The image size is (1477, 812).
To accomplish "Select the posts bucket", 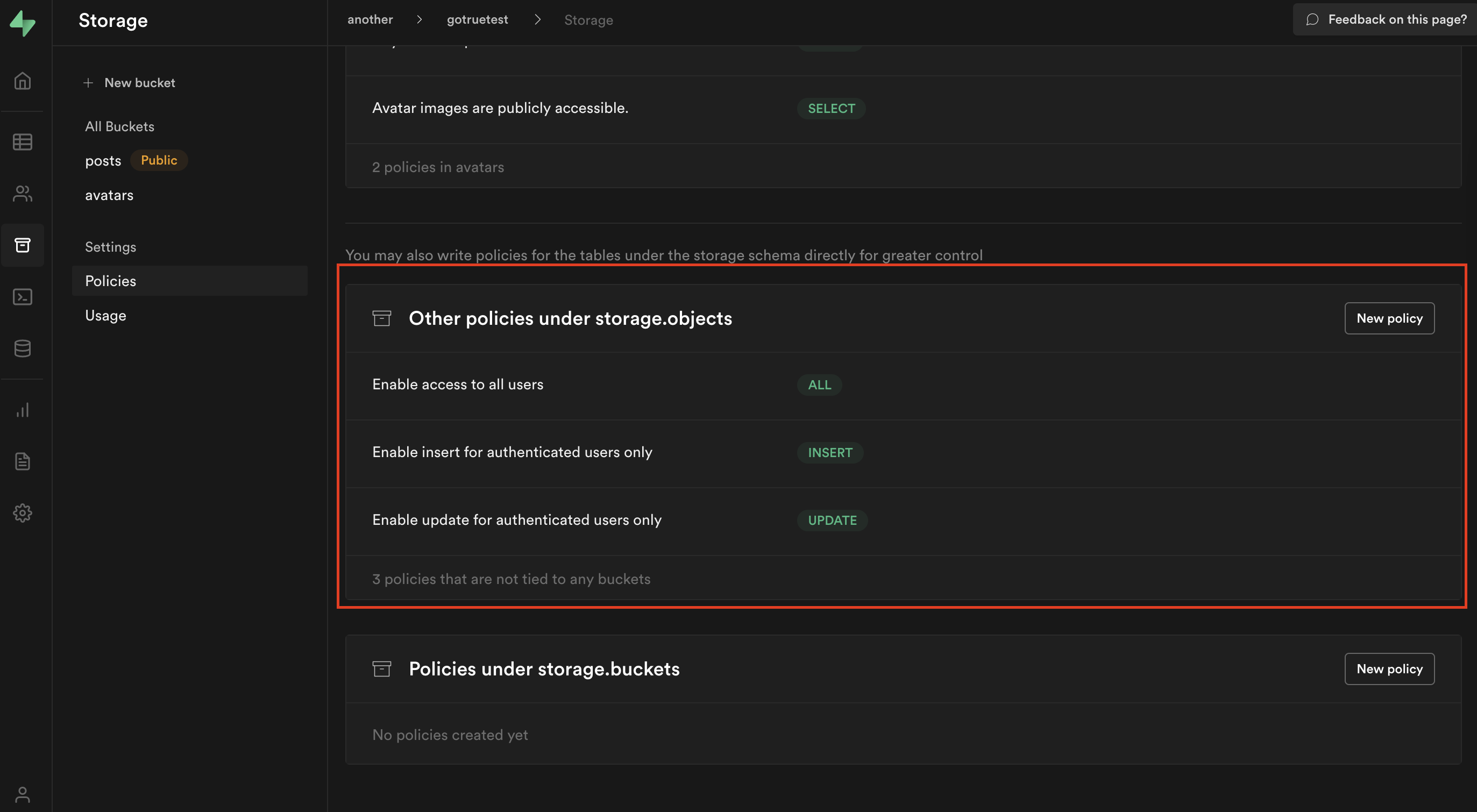I will pyautogui.click(x=103, y=160).
